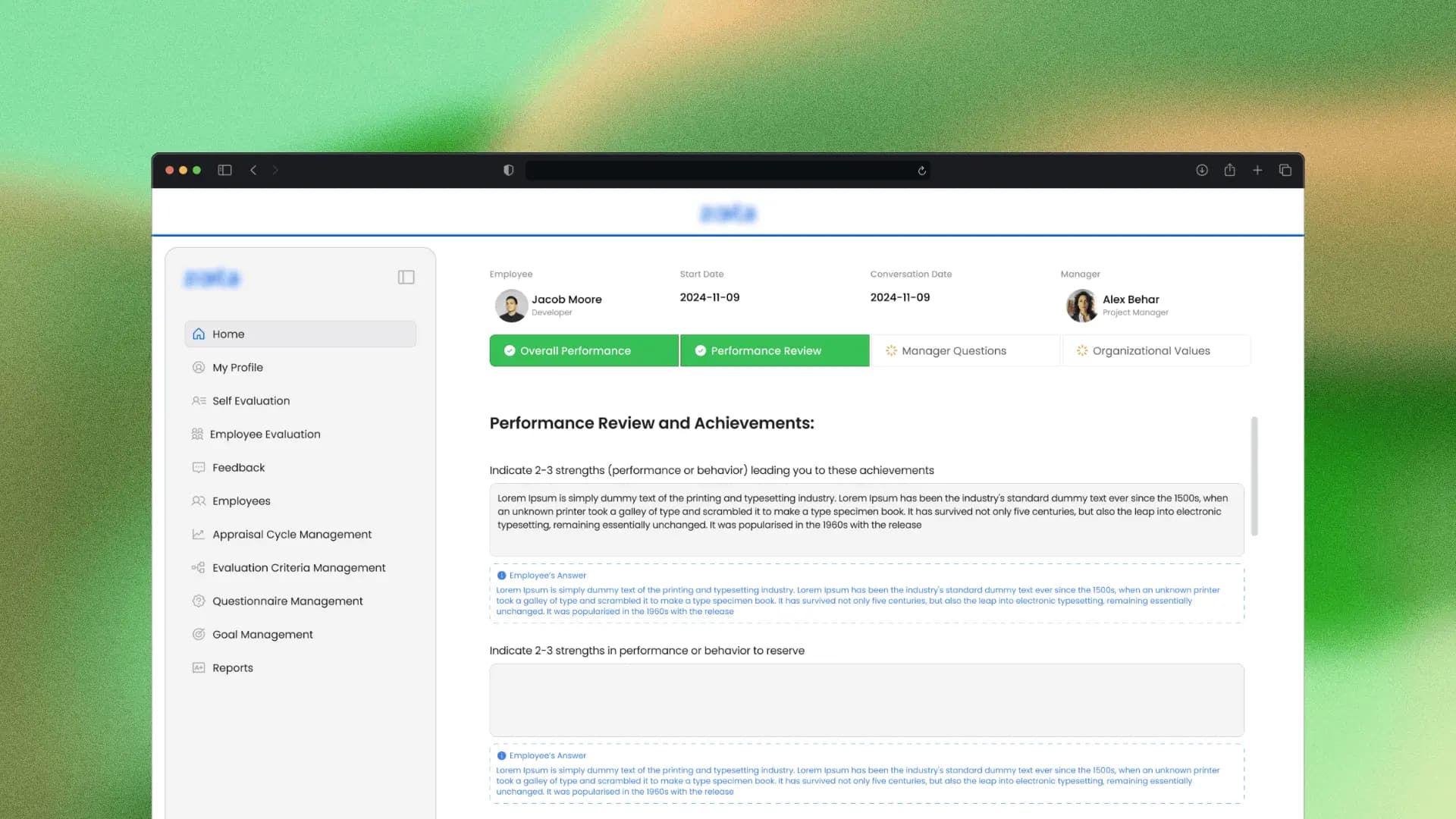This screenshot has width=1456, height=819.
Task: Switch to the Organizational Values tab
Action: coord(1150,350)
